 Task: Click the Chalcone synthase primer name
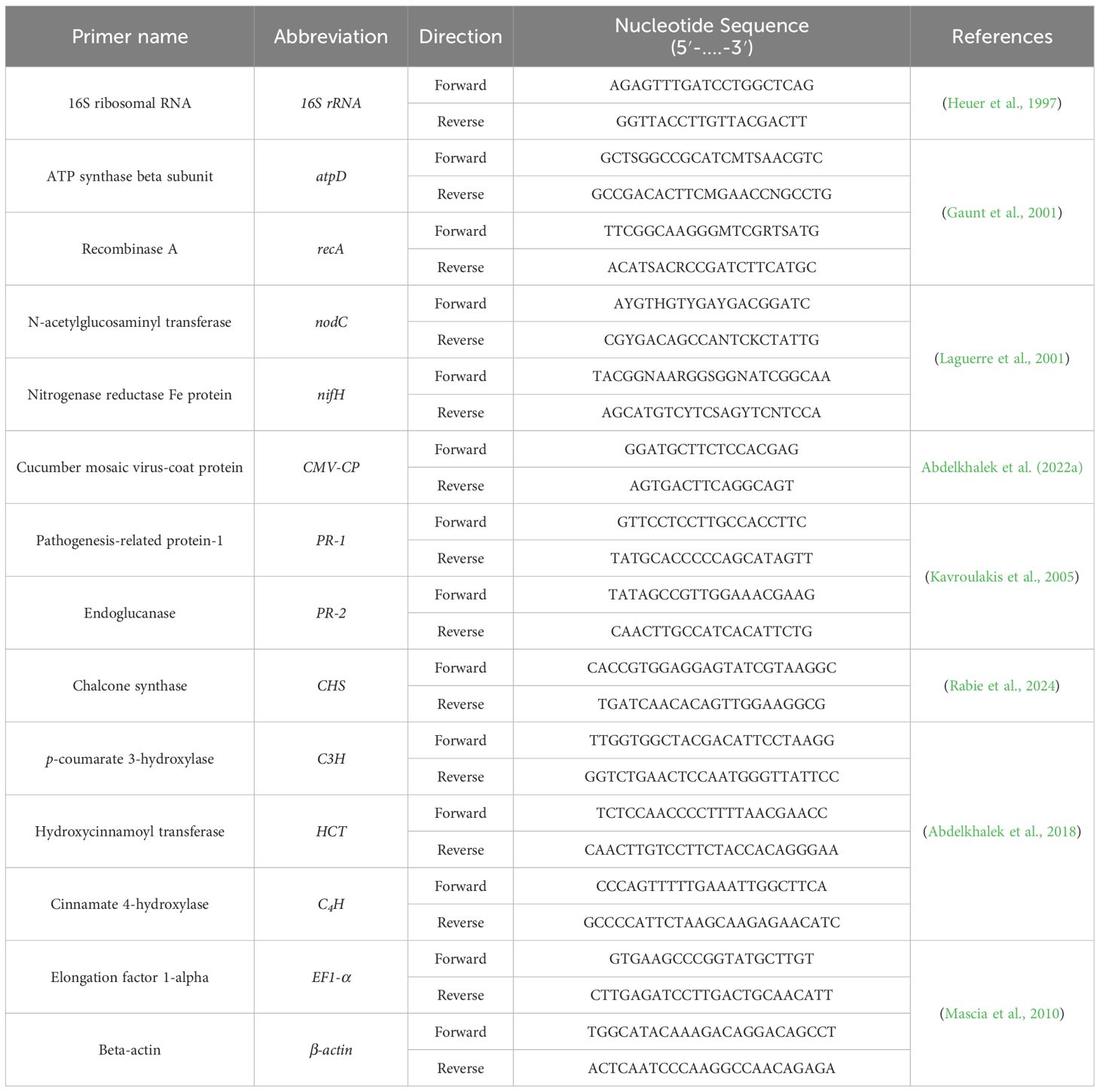pyautogui.click(x=130, y=686)
